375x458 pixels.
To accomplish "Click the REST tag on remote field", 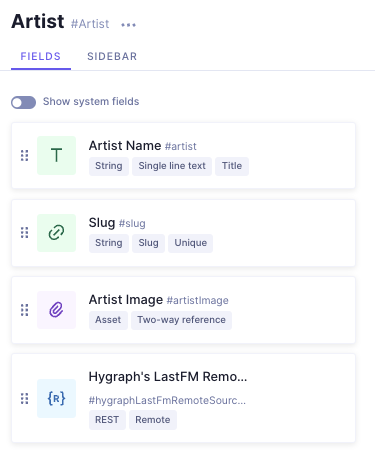I will point(107,420).
